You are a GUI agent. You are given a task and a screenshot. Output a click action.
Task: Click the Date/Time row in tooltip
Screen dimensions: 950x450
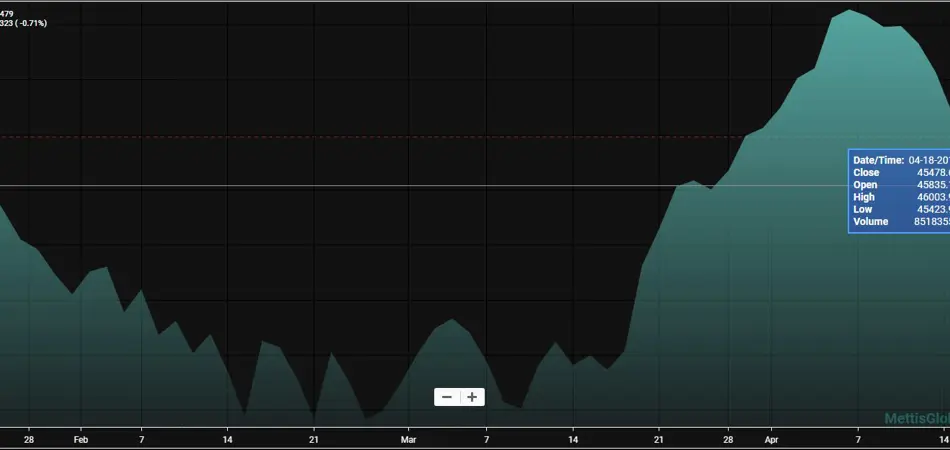tap(899, 160)
